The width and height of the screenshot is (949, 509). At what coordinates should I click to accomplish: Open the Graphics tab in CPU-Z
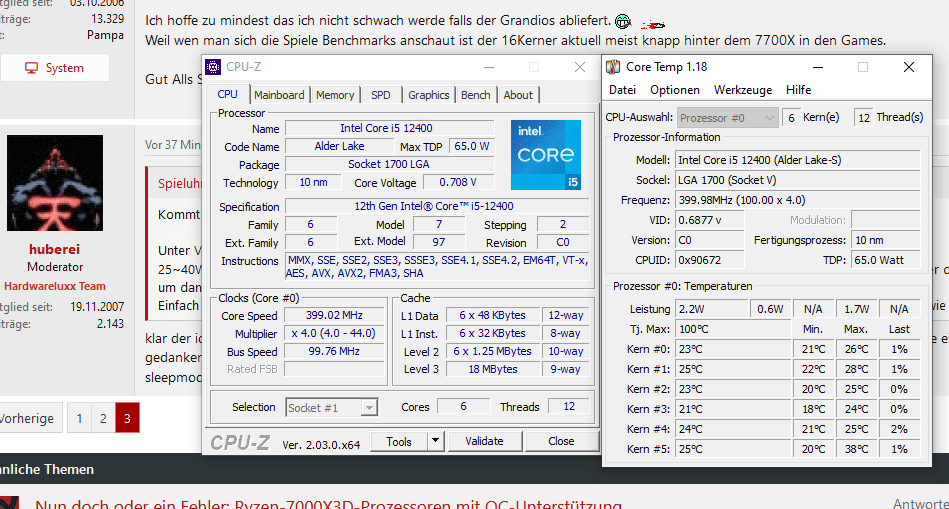coord(429,95)
